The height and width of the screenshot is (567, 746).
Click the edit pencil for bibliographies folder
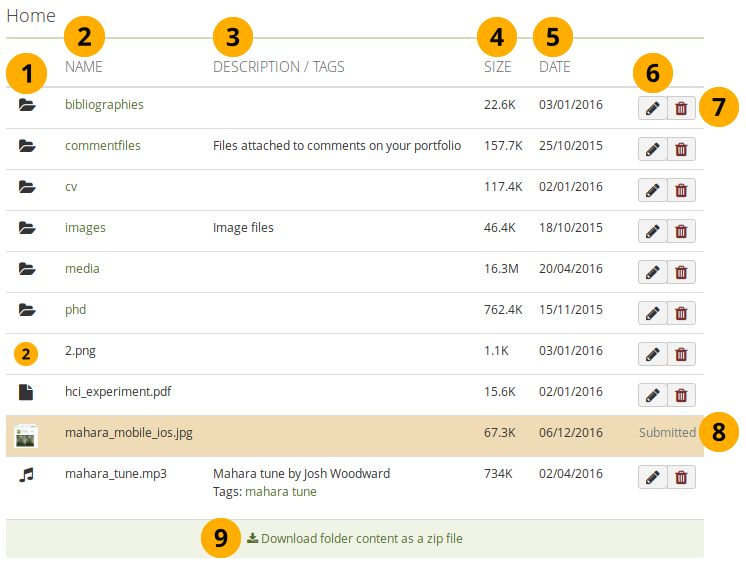point(652,108)
